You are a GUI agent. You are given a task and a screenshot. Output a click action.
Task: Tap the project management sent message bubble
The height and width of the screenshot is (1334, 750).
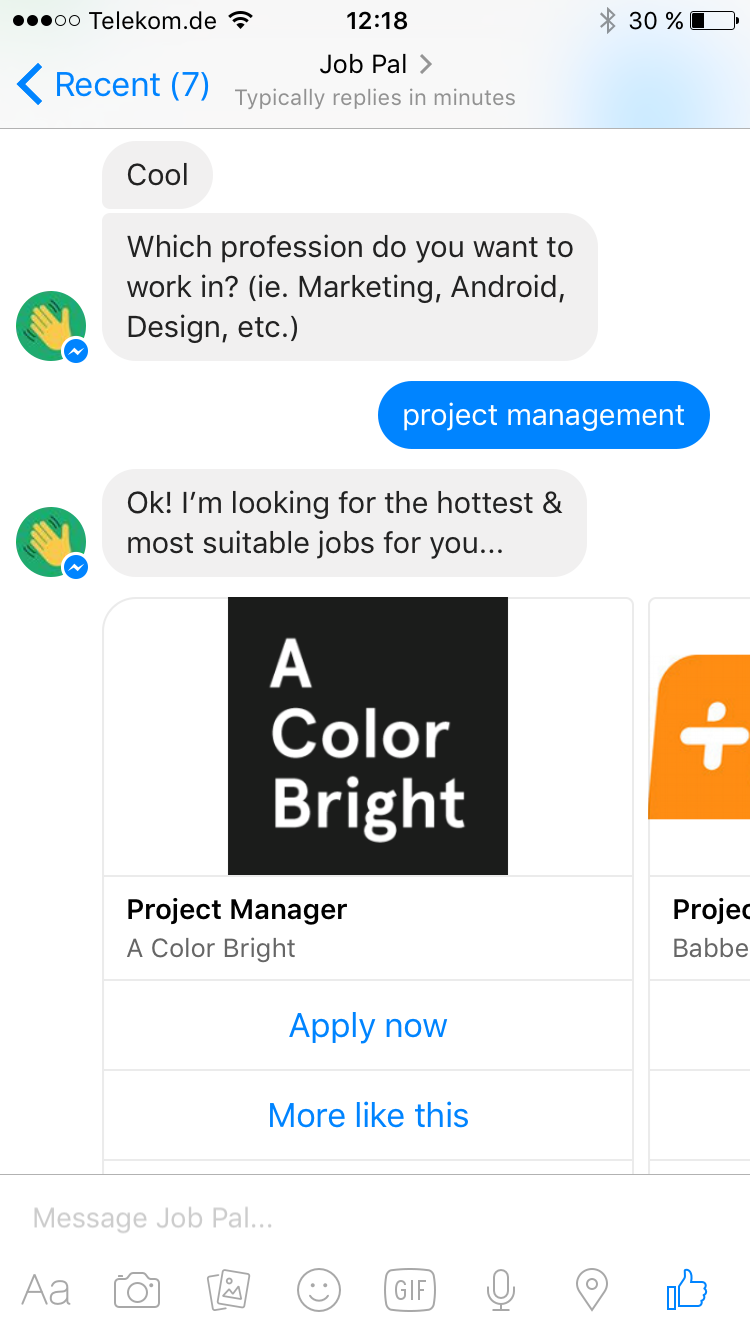click(x=543, y=416)
